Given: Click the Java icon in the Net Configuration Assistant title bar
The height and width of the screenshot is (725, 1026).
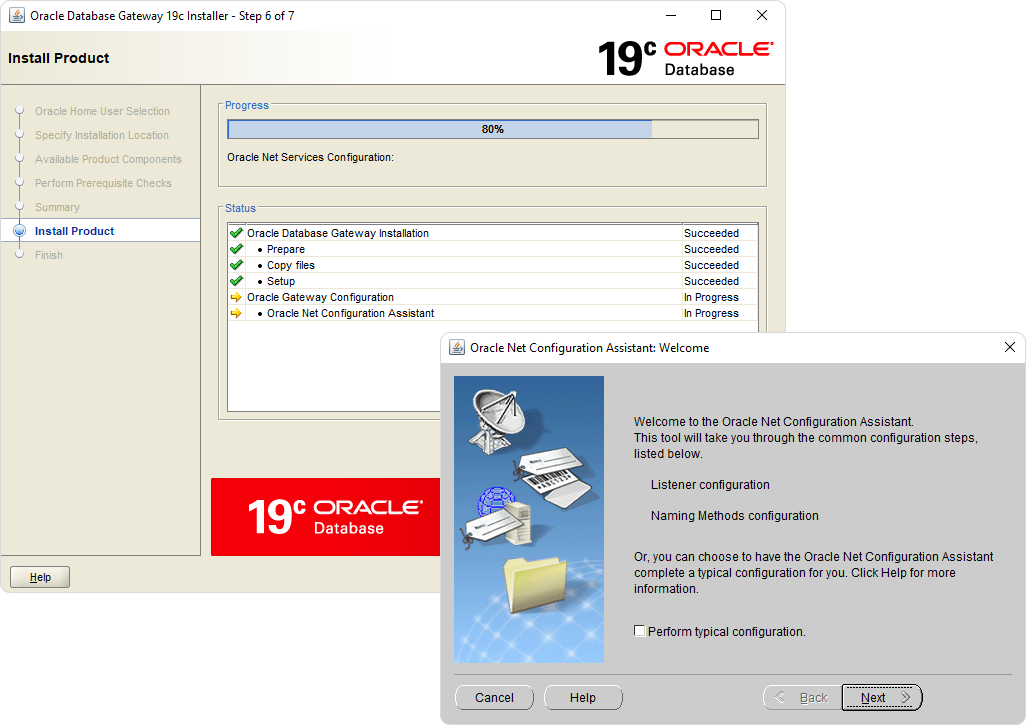Looking at the screenshot, I should point(457,347).
